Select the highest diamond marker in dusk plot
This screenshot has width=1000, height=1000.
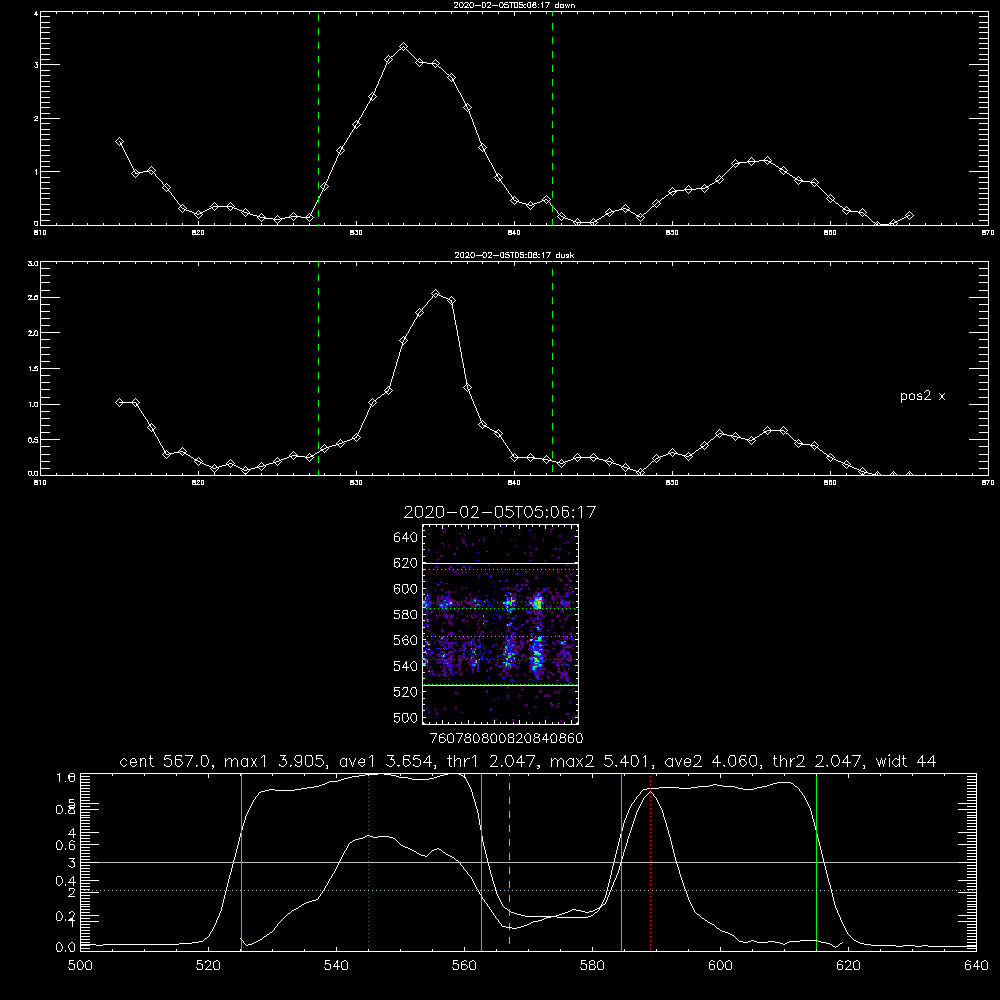coord(436,294)
